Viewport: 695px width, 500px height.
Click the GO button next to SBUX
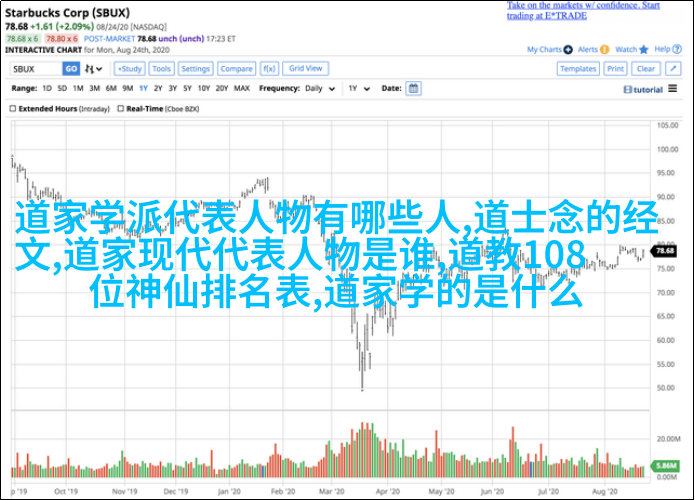click(x=71, y=69)
